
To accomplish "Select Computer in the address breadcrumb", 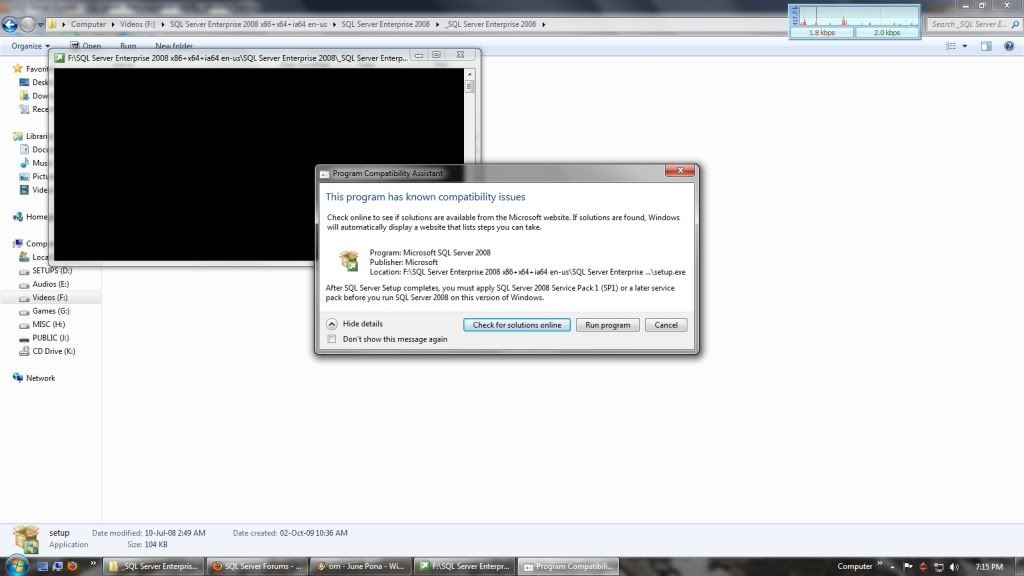I will coord(88,24).
